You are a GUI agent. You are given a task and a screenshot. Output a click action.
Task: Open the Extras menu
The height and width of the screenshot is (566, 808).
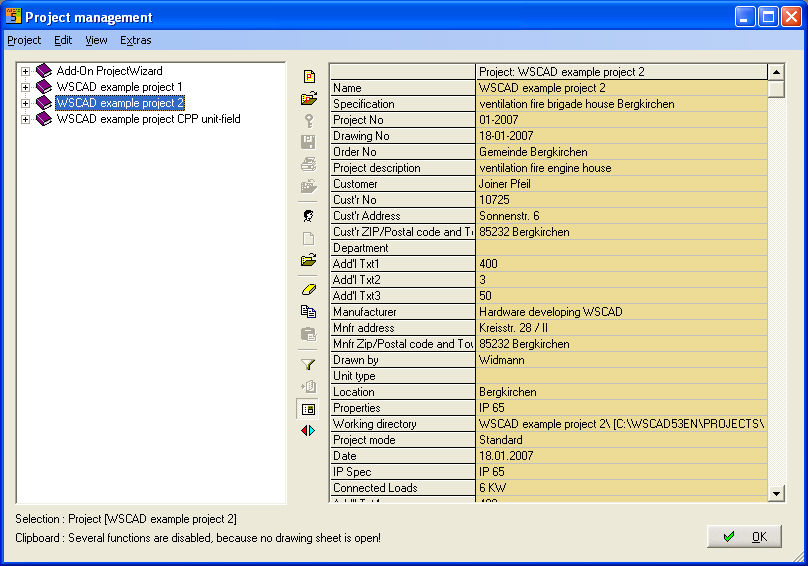point(136,40)
